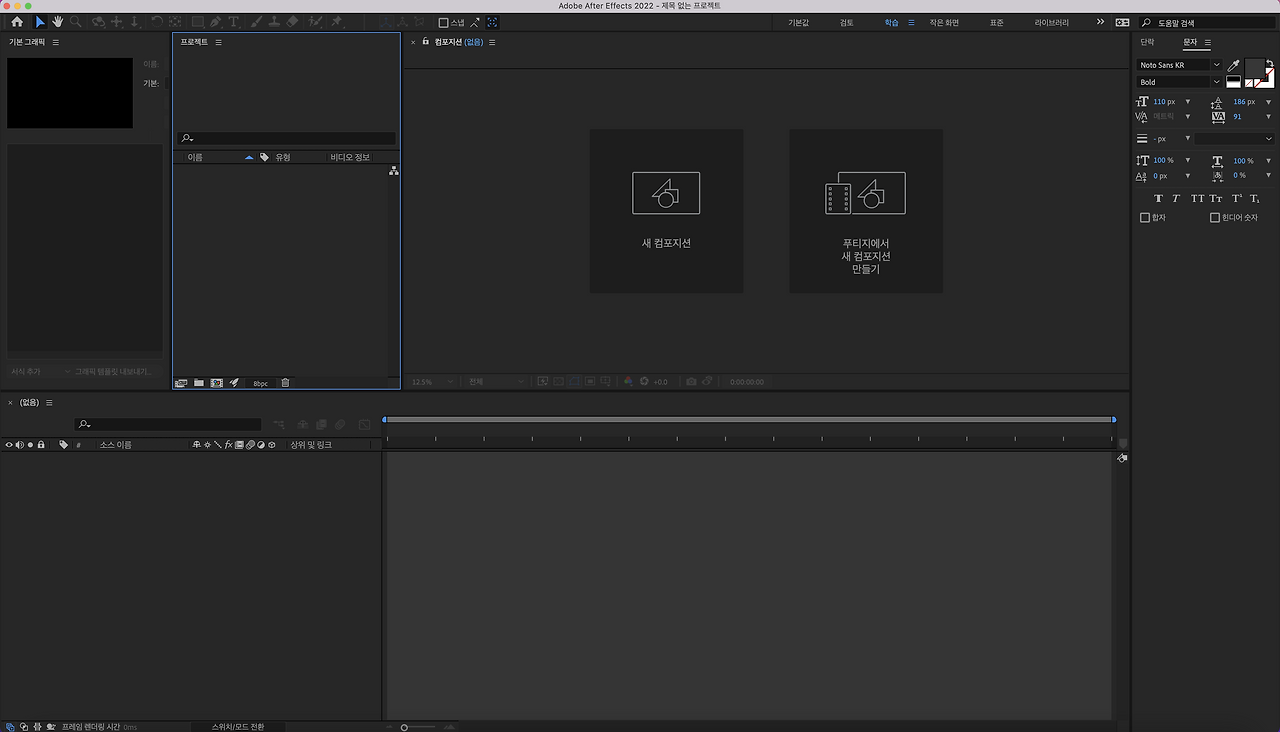
Task: Switch to the 라이브러리 workspace
Action: click(1052, 23)
